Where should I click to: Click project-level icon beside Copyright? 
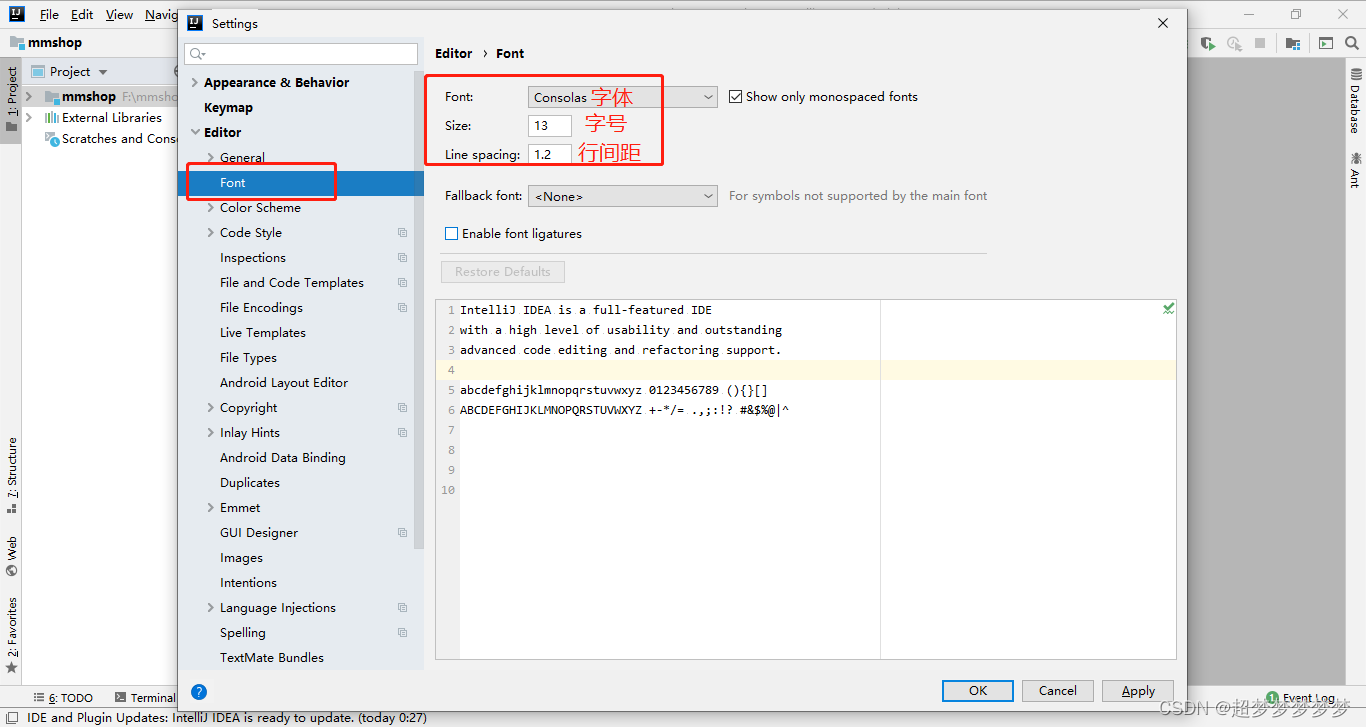pyautogui.click(x=402, y=408)
